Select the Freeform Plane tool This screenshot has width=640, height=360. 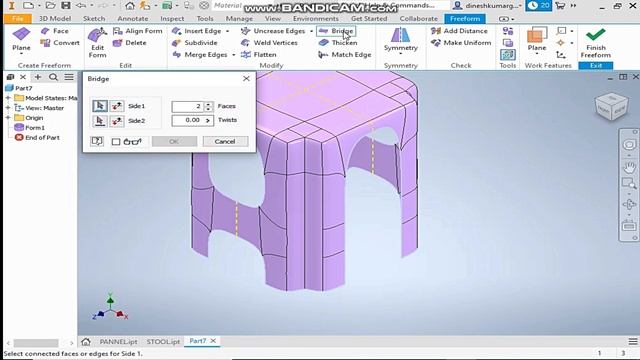point(21,40)
